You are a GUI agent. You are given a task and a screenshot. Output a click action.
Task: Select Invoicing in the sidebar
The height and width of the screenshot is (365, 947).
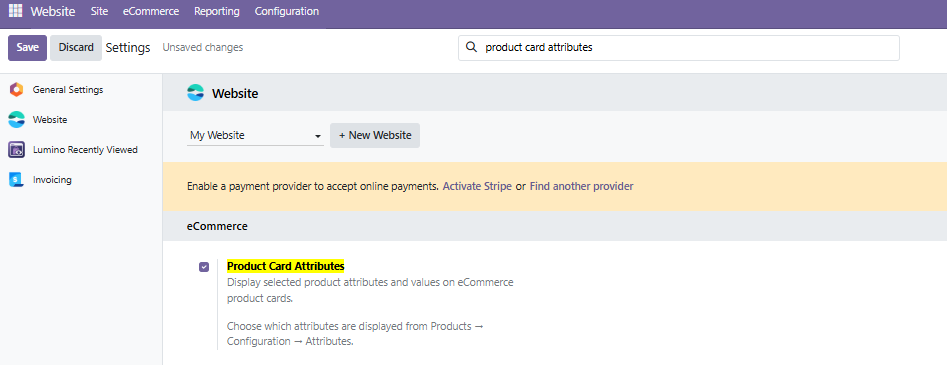[x=52, y=179]
